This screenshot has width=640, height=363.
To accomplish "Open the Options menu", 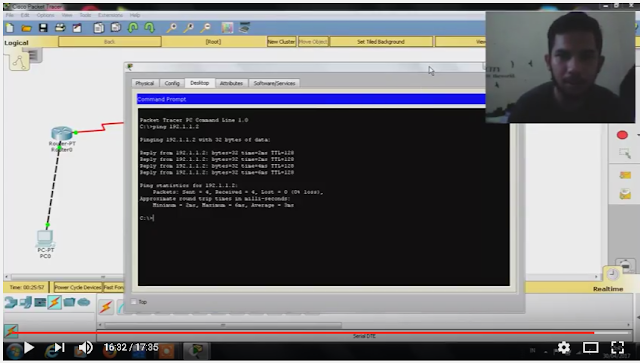I will click(x=45, y=15).
